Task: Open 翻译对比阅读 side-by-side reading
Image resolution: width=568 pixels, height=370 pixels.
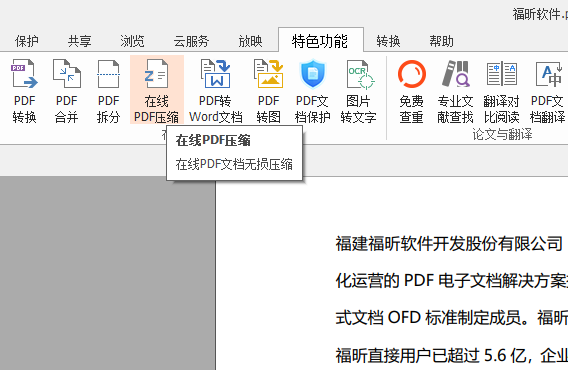Action: pos(501,91)
